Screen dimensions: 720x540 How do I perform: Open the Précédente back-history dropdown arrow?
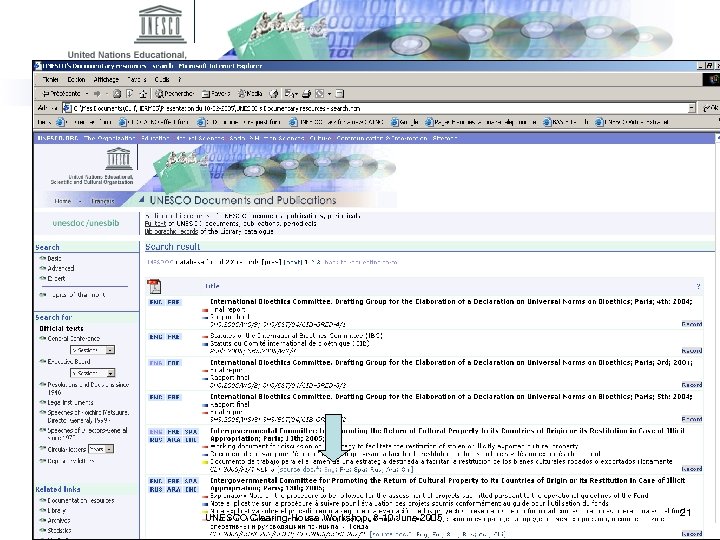point(86,94)
